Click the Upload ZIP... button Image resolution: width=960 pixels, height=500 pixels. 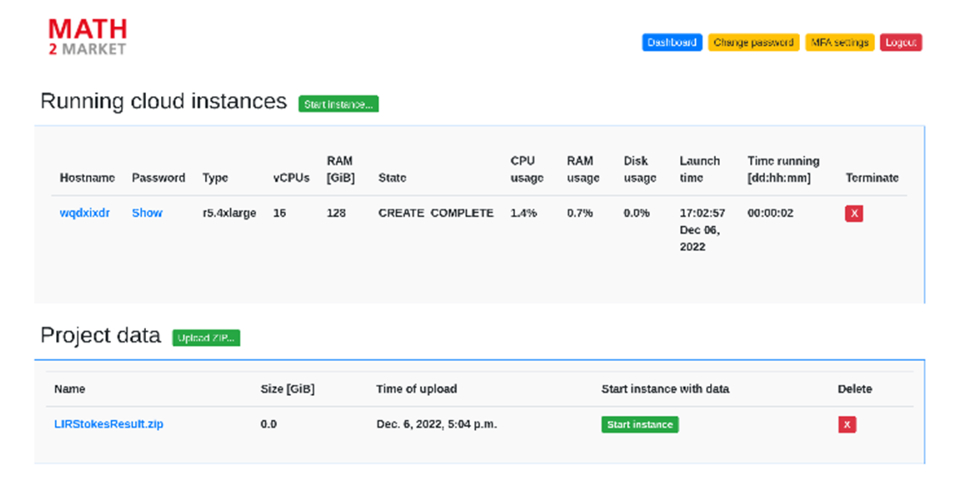tap(206, 338)
